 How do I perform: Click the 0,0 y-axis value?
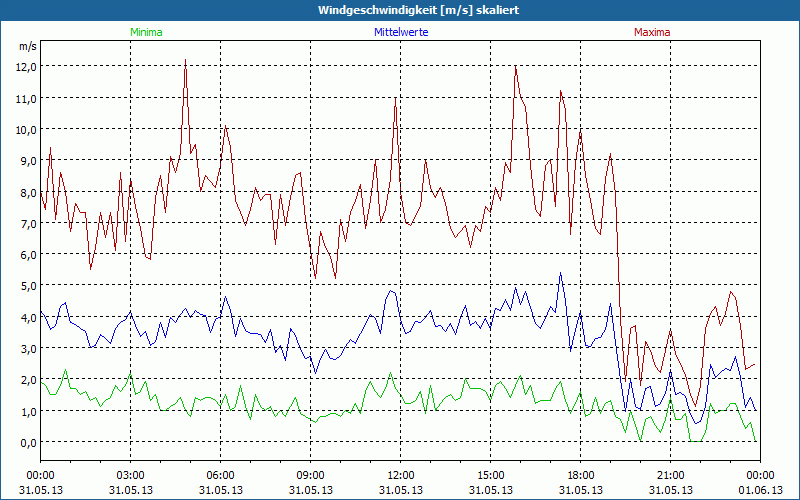pyautogui.click(x=29, y=442)
